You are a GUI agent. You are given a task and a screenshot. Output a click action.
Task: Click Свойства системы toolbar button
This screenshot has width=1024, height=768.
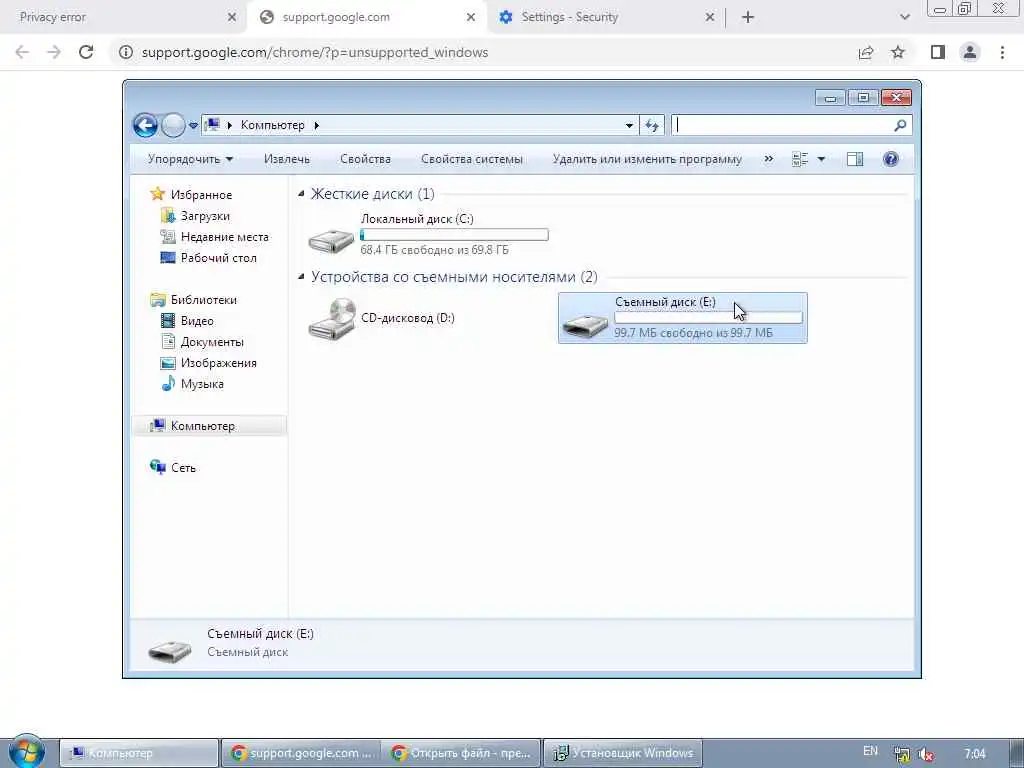point(472,159)
